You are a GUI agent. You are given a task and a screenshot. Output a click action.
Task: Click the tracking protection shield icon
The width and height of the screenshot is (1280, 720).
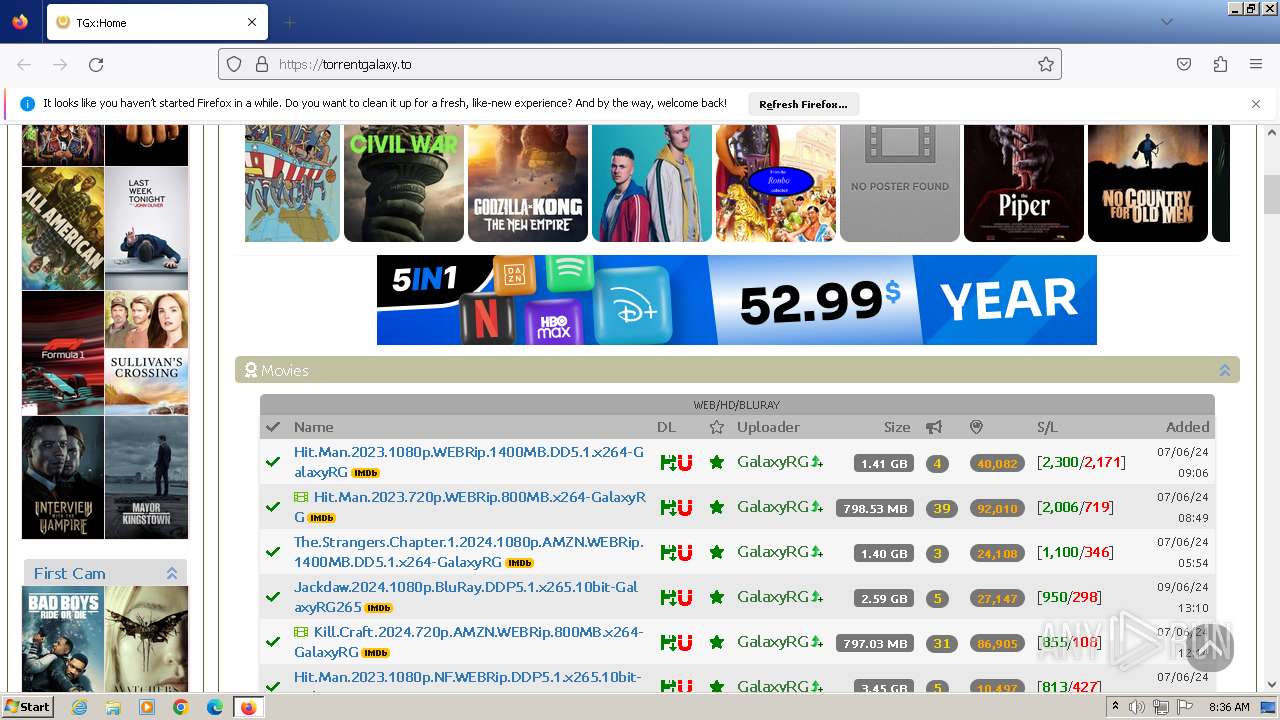click(x=234, y=64)
